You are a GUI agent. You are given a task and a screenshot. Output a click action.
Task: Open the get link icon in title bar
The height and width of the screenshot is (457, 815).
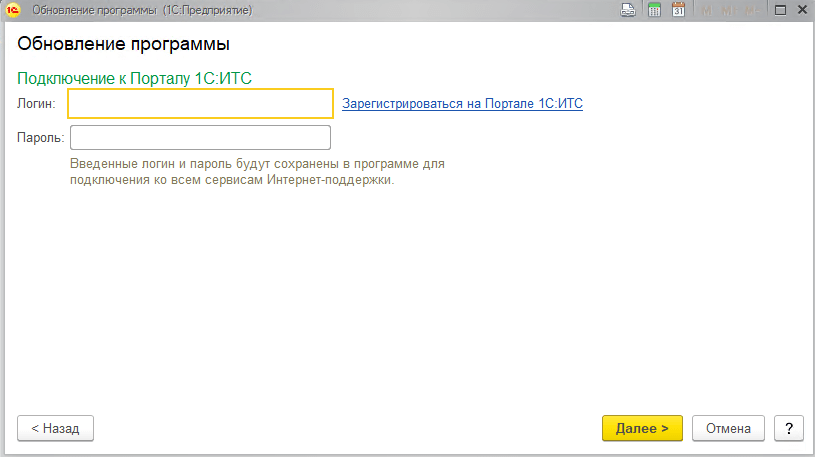628,10
